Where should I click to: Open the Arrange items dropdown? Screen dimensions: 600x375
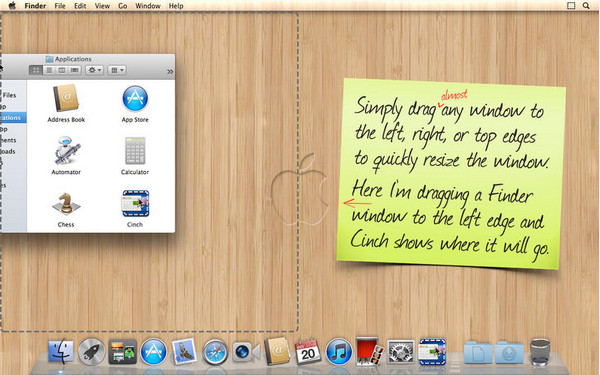(x=117, y=70)
